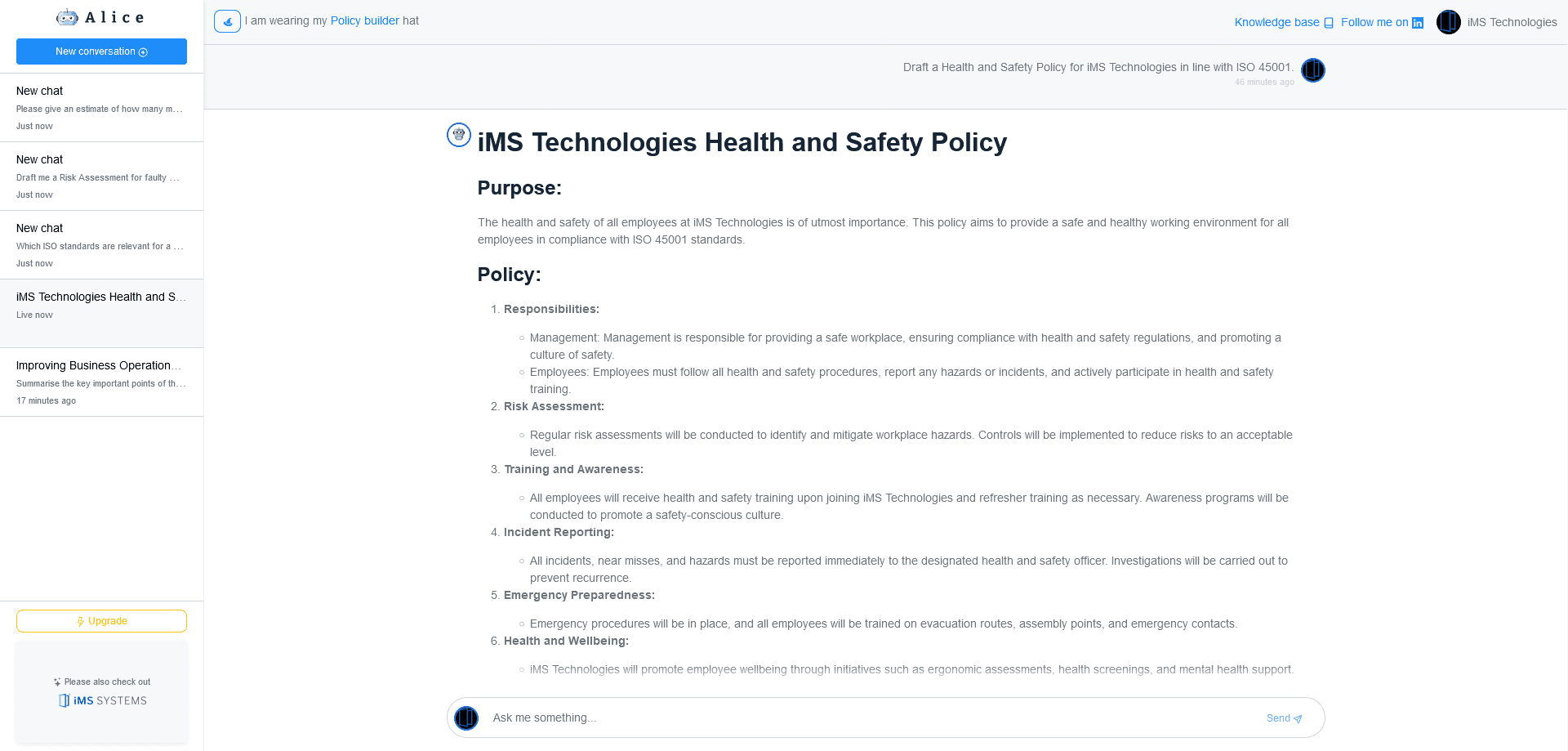
Task: Click the 'Training and Awareness:' list item
Action: (573, 469)
